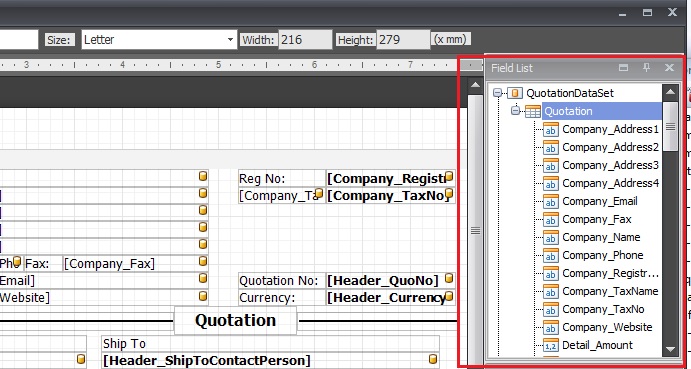Image resolution: width=691 pixels, height=369 pixels.
Task: Select the [Header_QuoNo] report field
Action: (390, 280)
